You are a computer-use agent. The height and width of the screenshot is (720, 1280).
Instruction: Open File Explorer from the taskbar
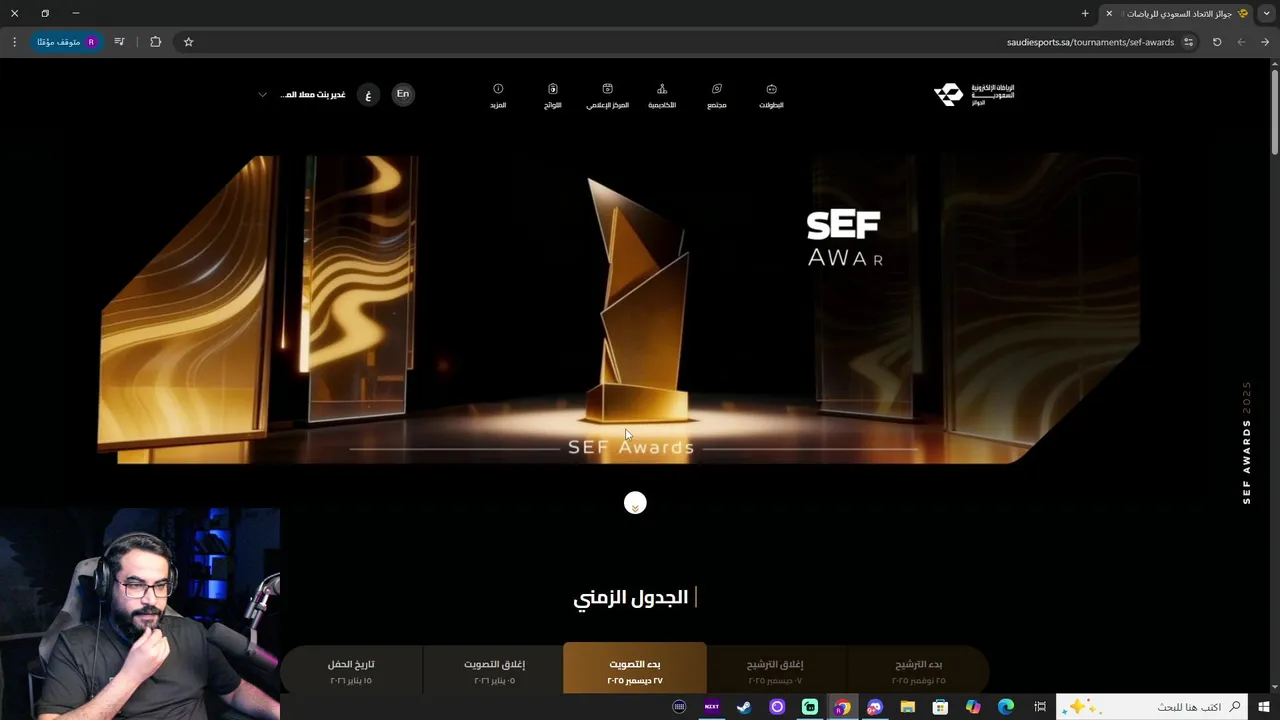908,707
